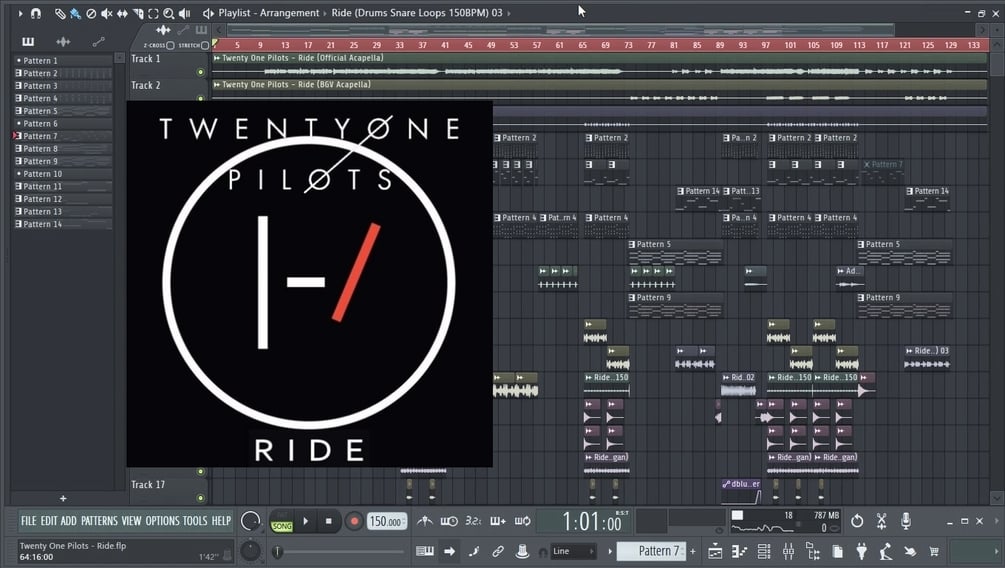Open the EDIT menu

pyautogui.click(x=49, y=521)
